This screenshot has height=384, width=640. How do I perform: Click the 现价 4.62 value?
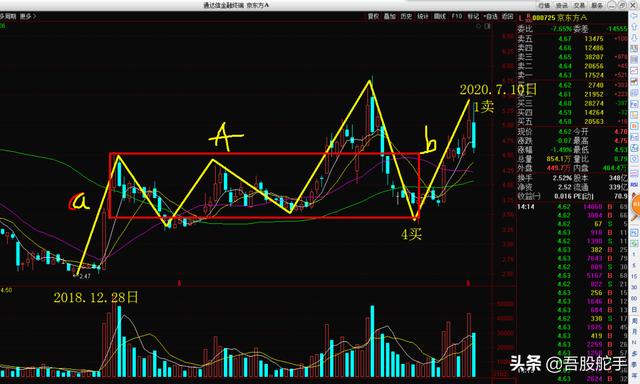(564, 132)
